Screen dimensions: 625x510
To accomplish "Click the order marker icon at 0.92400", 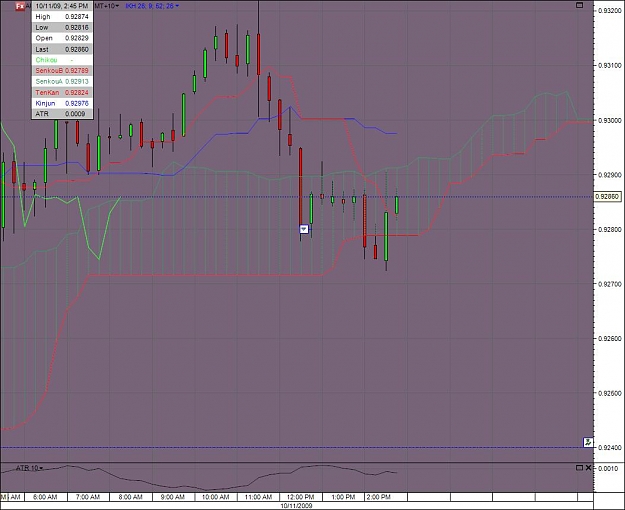I will point(588,442).
